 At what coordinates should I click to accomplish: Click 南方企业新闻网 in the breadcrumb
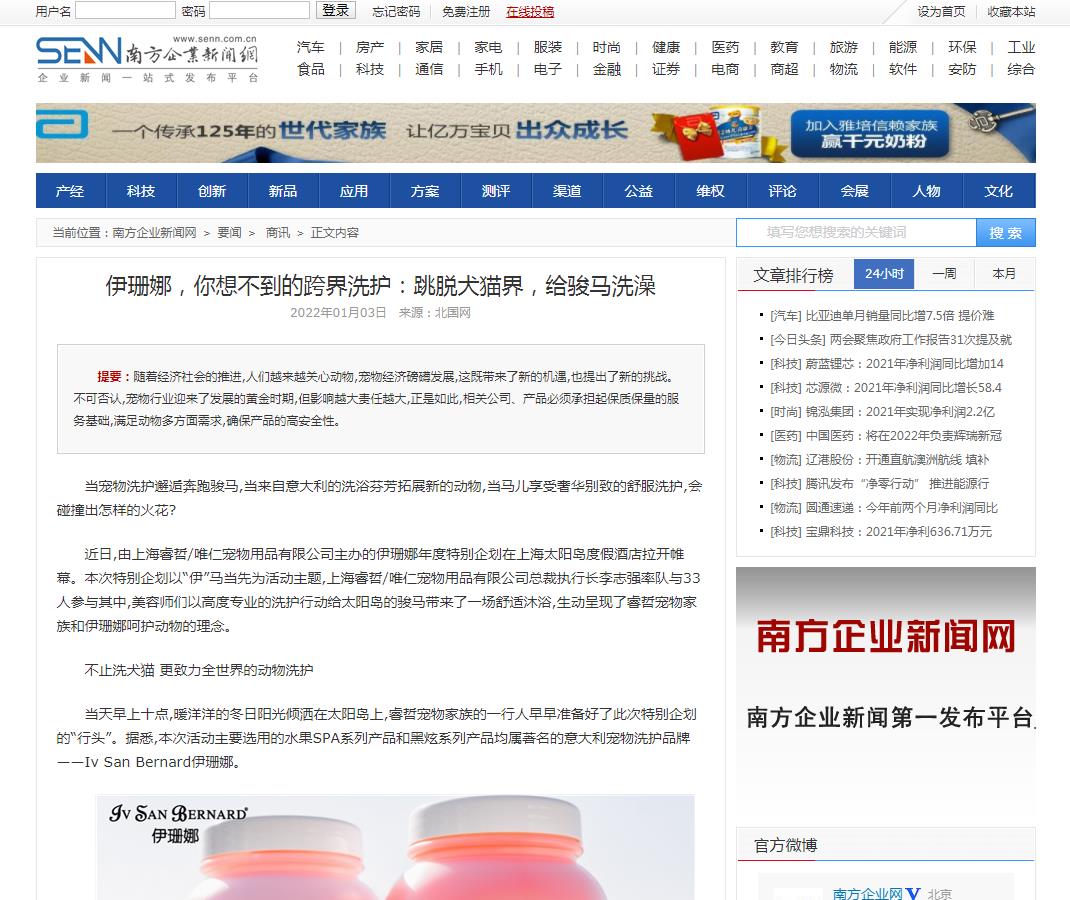point(154,233)
